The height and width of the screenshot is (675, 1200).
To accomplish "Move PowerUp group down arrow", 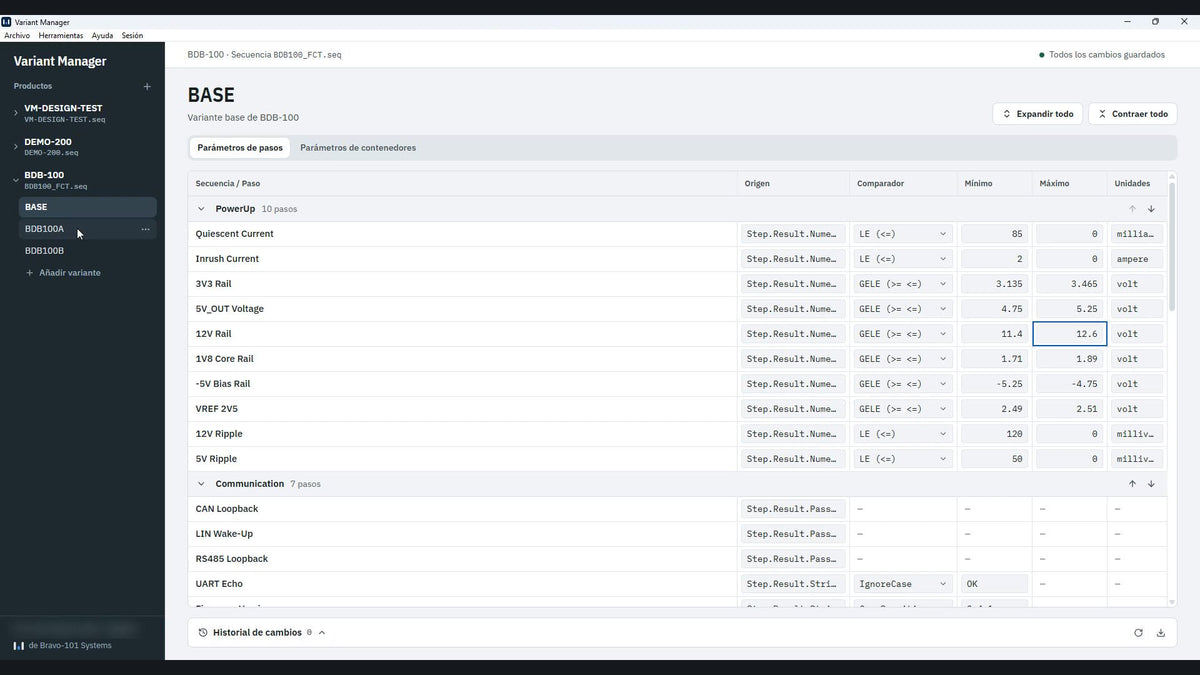I will click(1151, 209).
